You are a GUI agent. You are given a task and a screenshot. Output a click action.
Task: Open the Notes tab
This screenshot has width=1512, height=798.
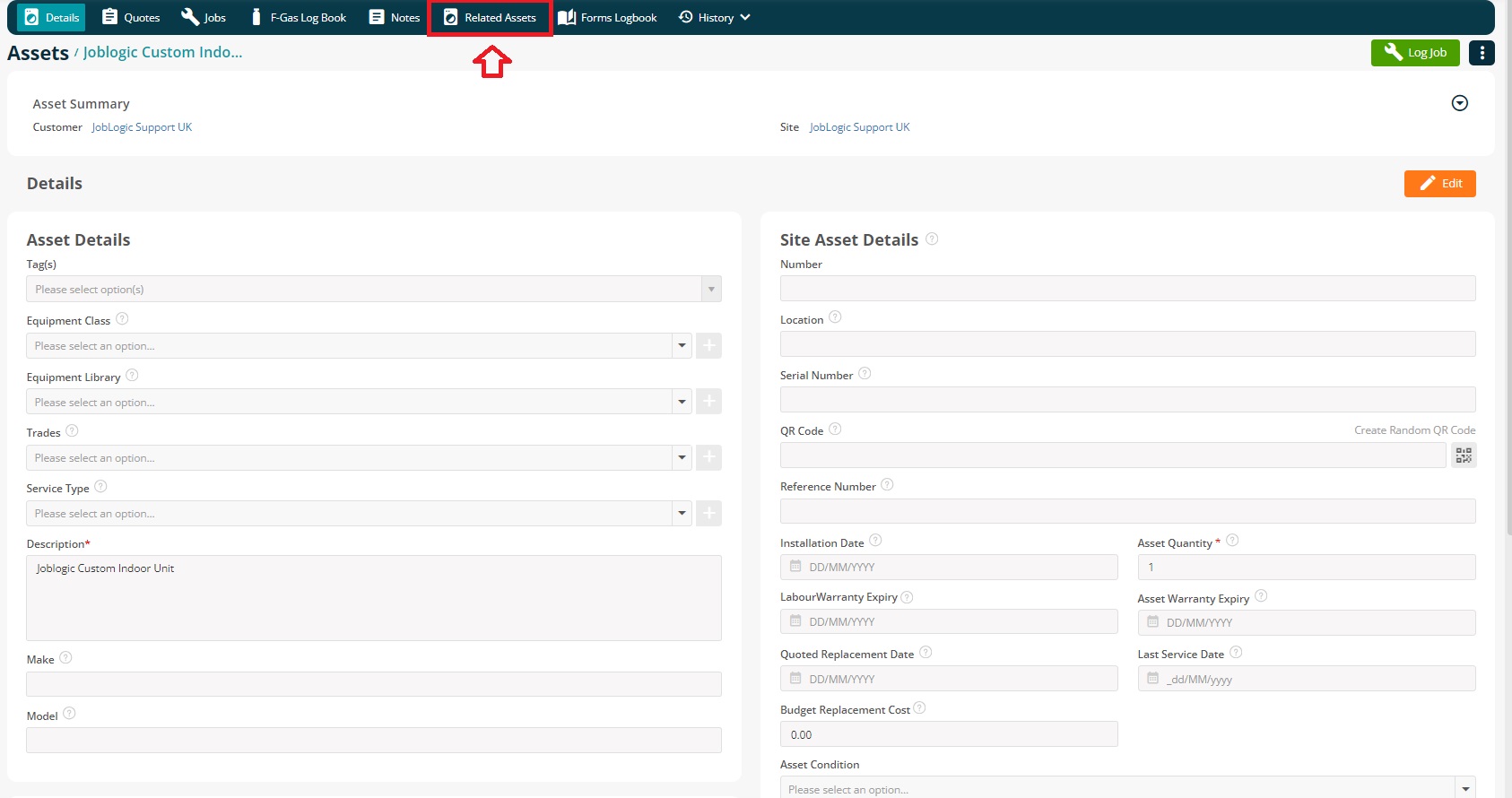click(395, 17)
